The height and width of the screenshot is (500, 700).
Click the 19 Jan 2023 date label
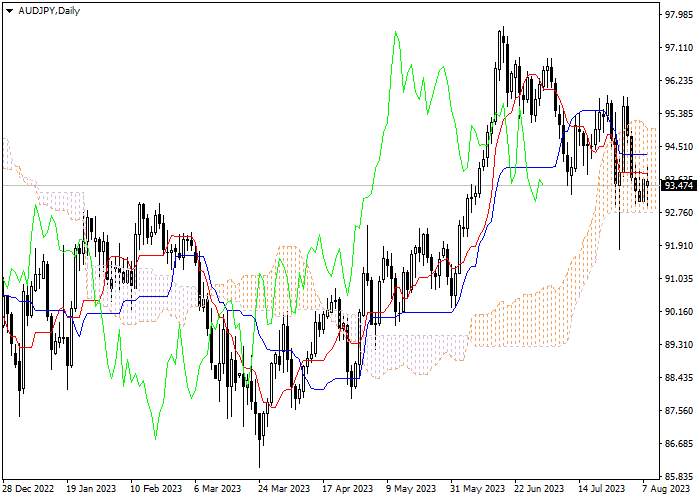[91, 489]
